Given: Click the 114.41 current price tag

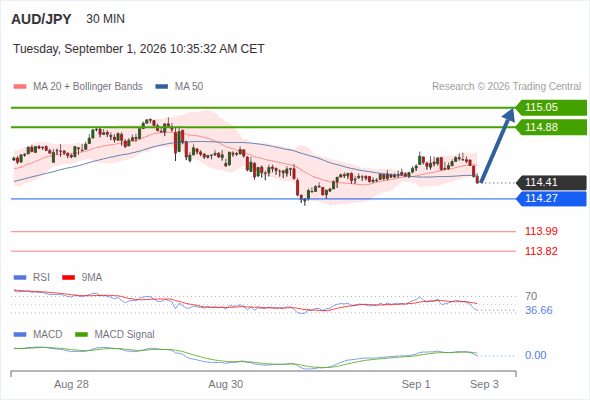Looking at the screenshot, I should (x=551, y=183).
